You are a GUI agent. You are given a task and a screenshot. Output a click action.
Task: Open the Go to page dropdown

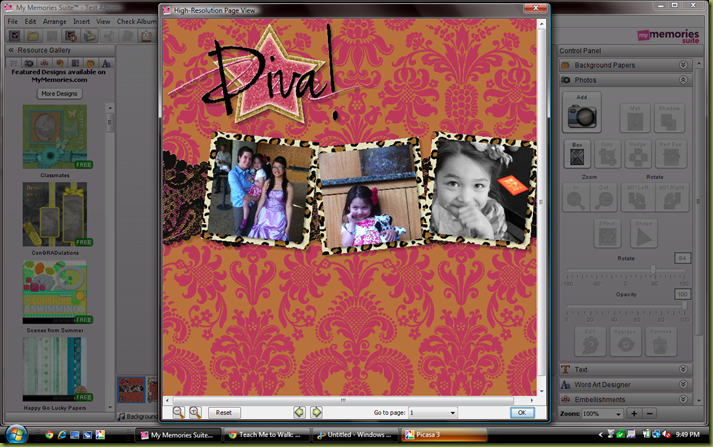click(x=432, y=412)
